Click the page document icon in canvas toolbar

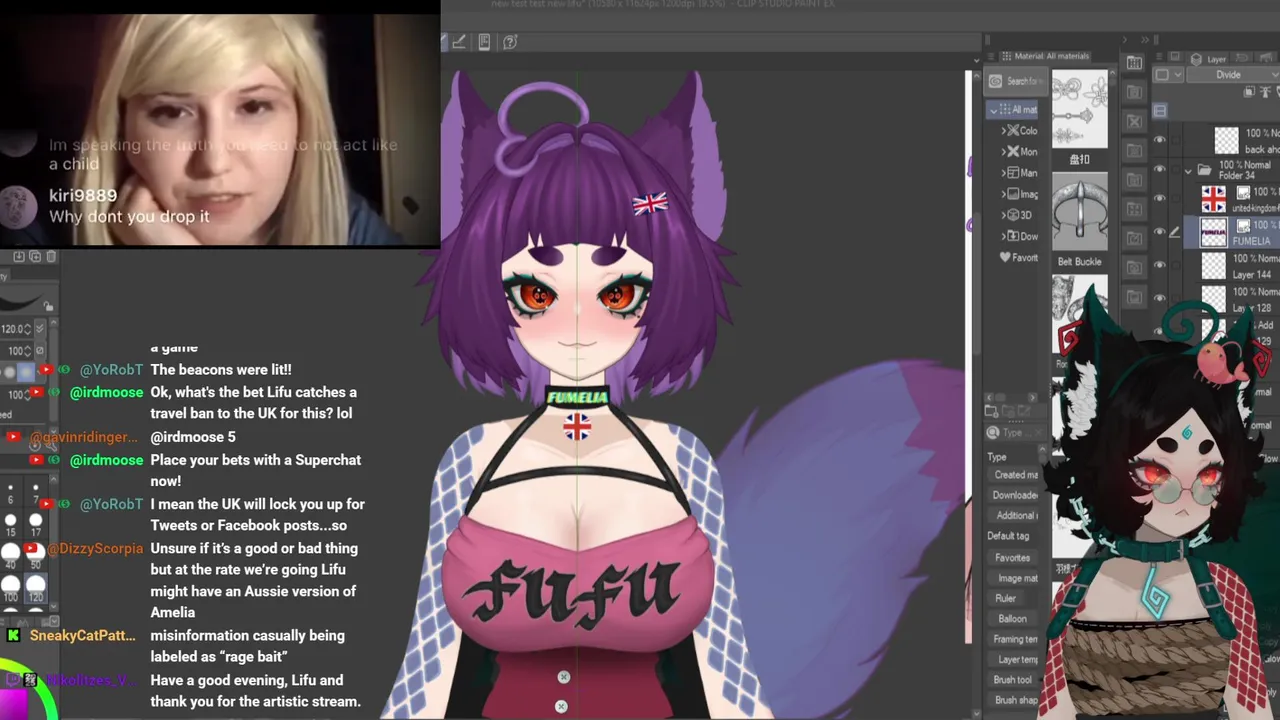[484, 42]
